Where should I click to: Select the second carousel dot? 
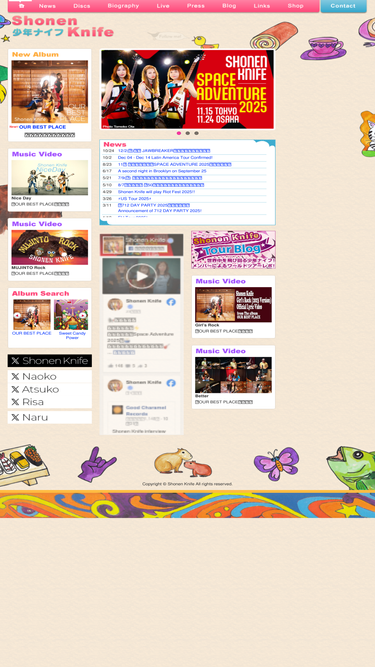188,133
